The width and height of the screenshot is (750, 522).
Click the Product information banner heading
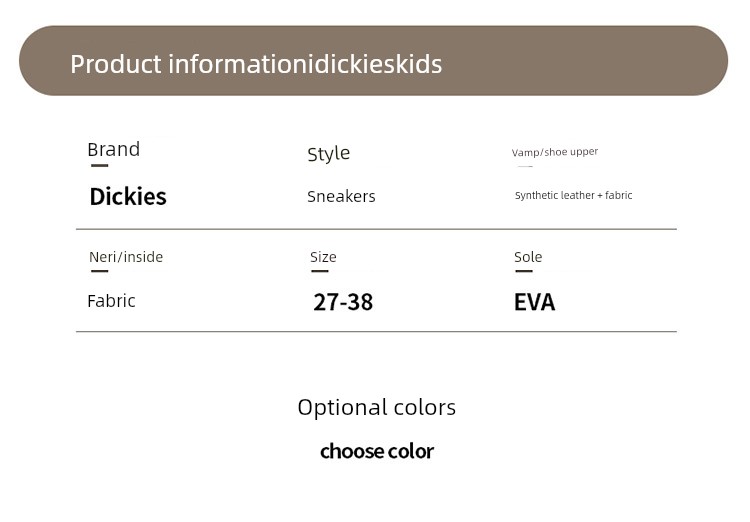pyautogui.click(x=256, y=64)
